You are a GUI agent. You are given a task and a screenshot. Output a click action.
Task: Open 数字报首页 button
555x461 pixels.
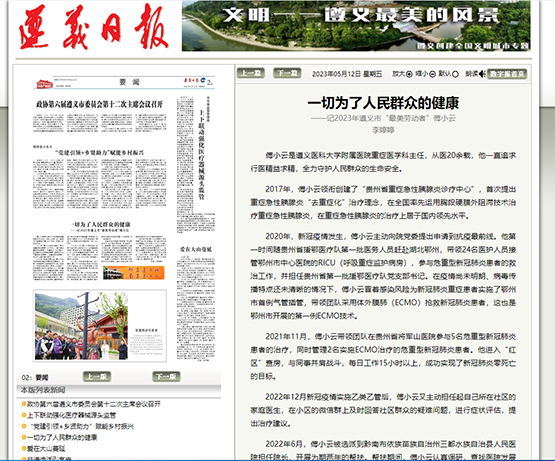(x=507, y=74)
